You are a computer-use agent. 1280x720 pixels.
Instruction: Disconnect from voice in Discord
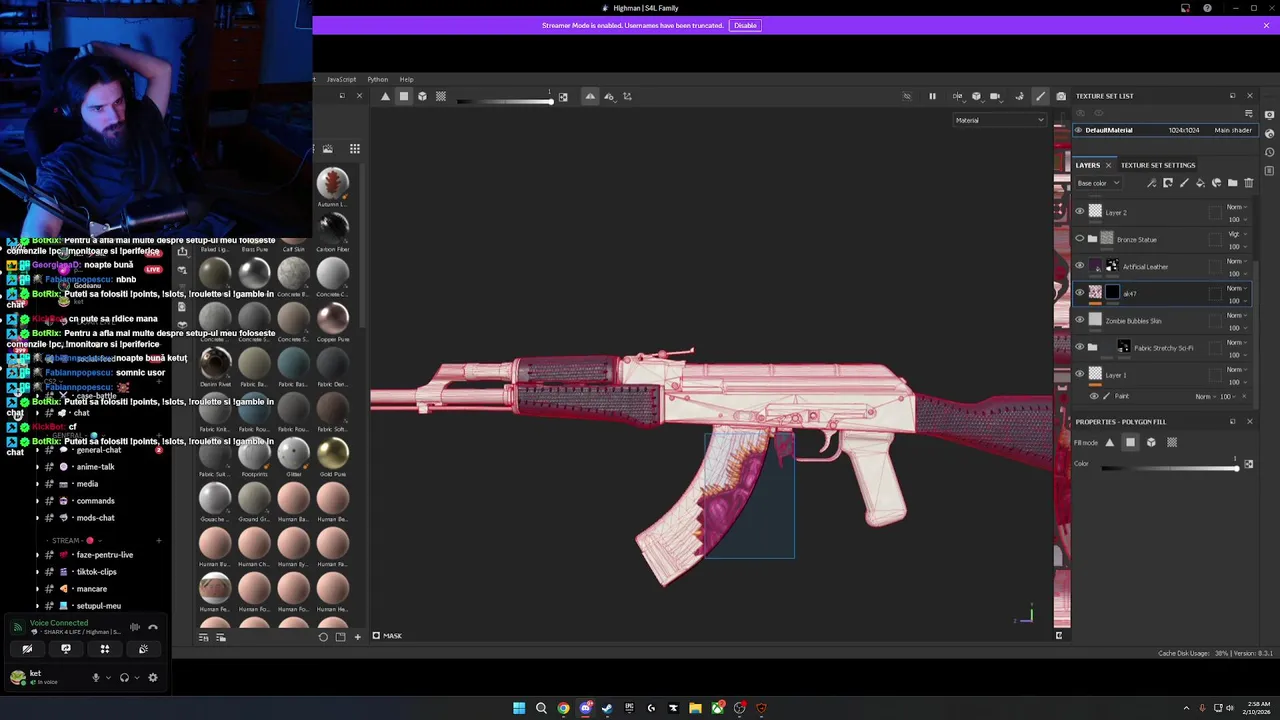tap(153, 627)
